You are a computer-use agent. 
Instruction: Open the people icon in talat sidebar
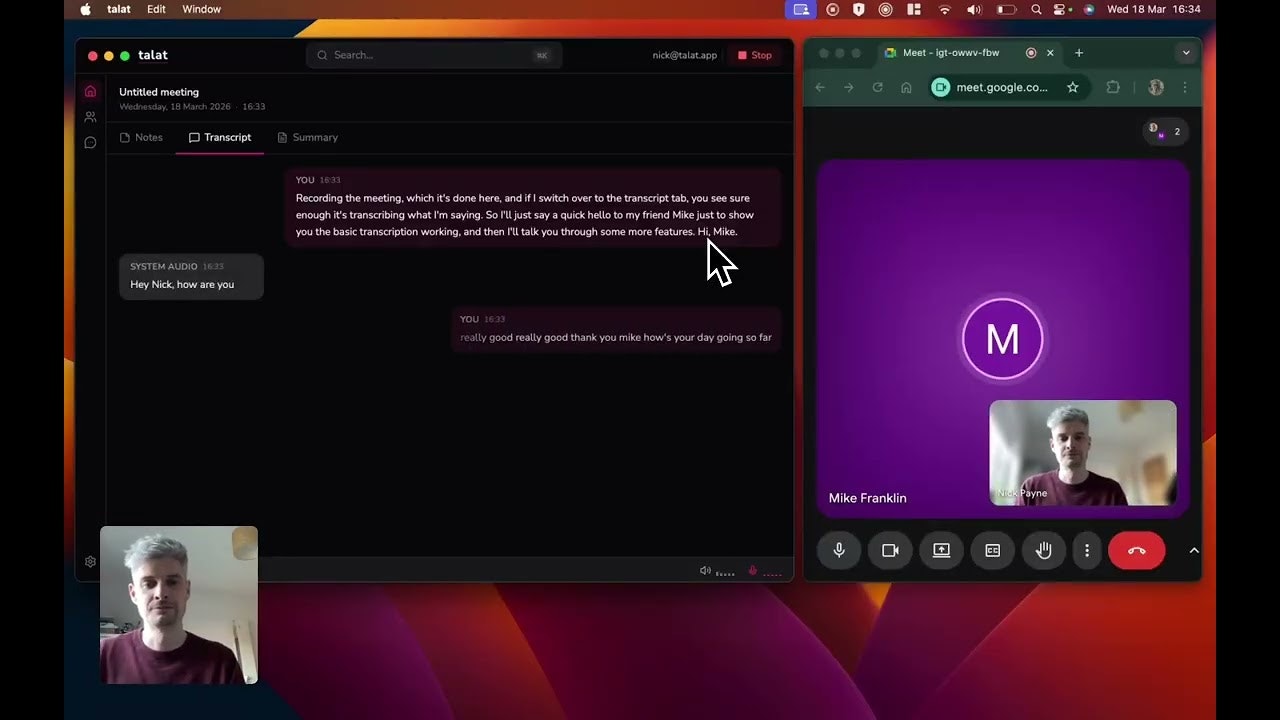tap(90, 117)
